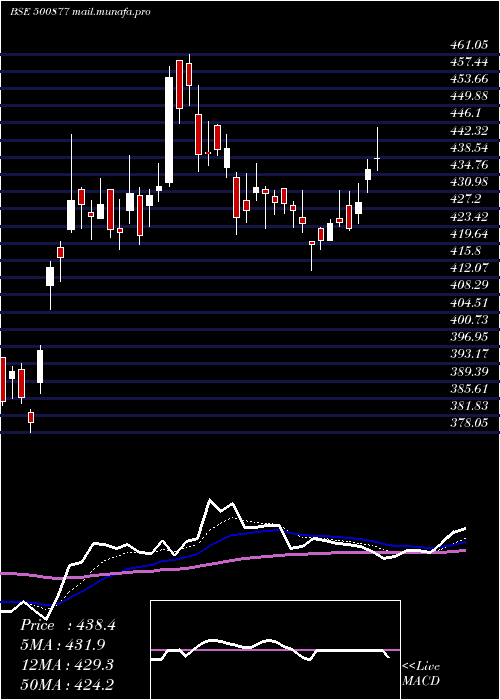Click the 378.05 price axis label
This screenshot has height=700, width=500.
click(469, 423)
